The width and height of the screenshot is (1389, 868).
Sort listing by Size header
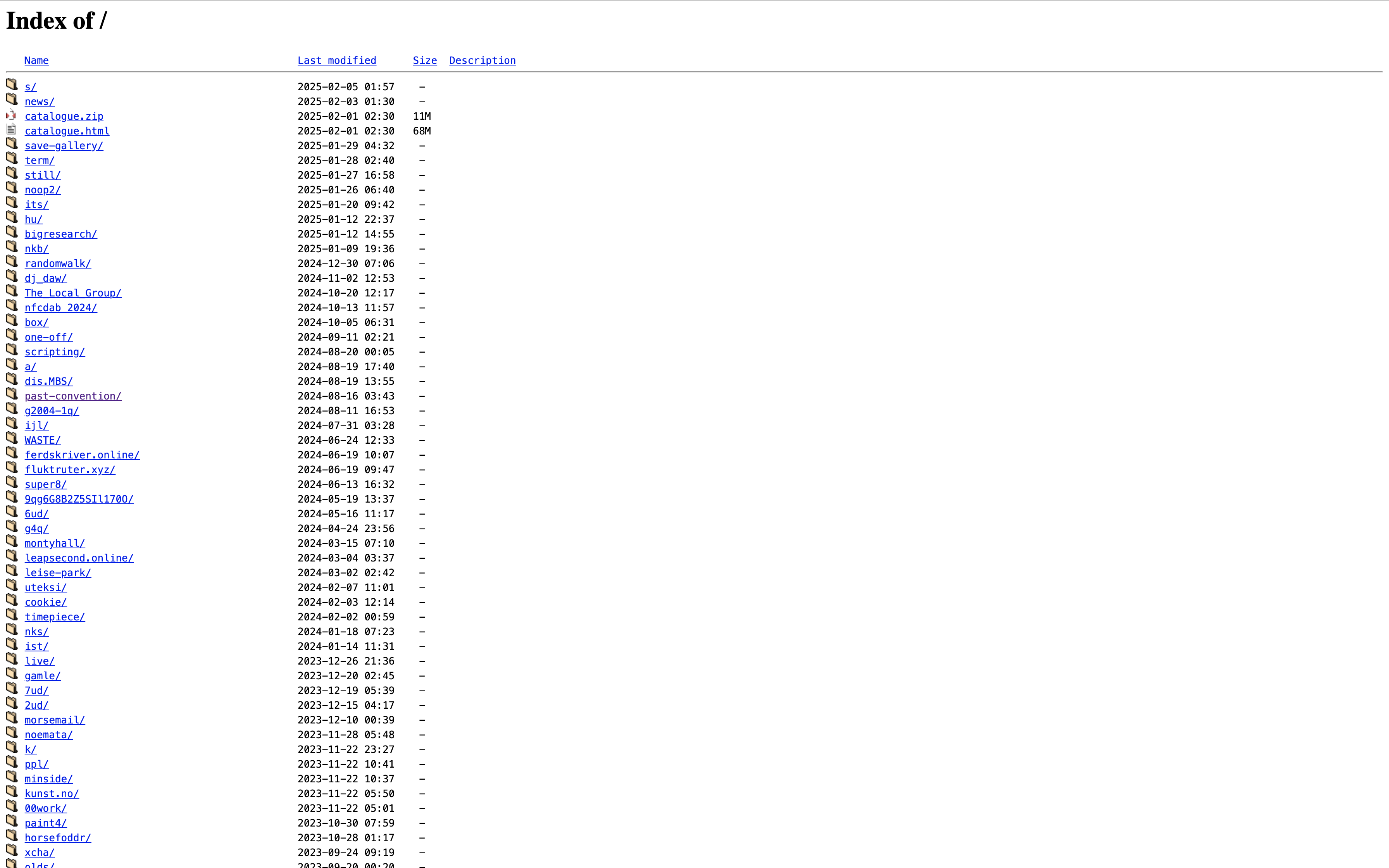tap(425, 60)
